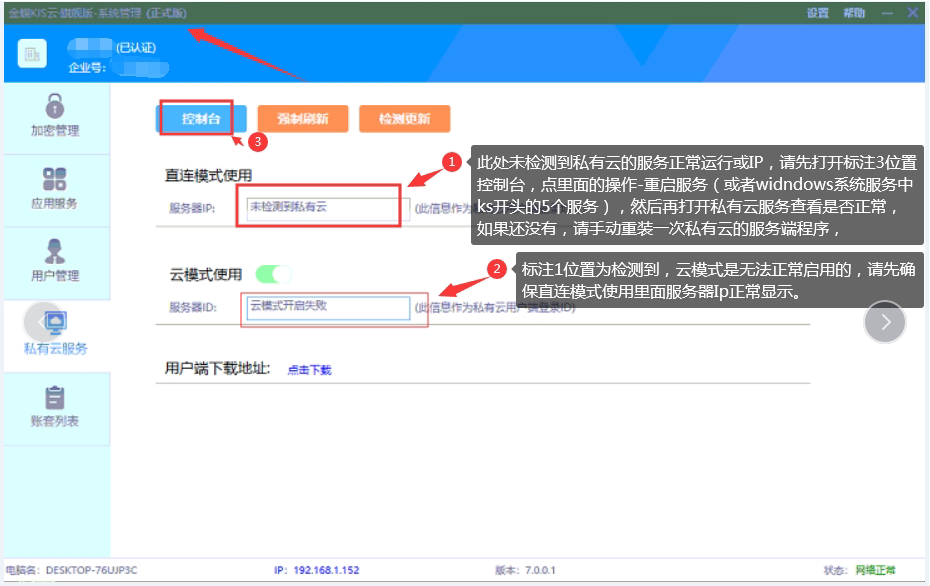This screenshot has height=586, width=930.
Task: Select the 应用服务 grid icon
Action: click(x=55, y=179)
